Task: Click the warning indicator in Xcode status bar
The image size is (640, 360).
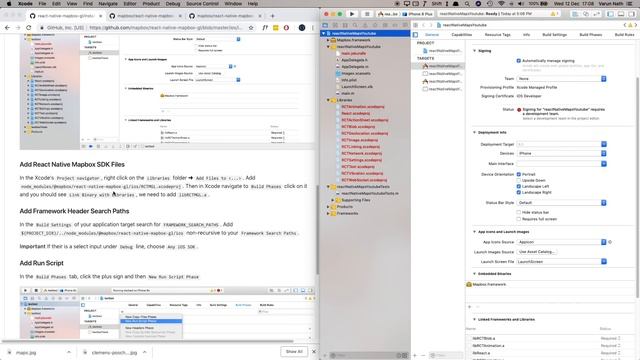Action: [x=554, y=13]
